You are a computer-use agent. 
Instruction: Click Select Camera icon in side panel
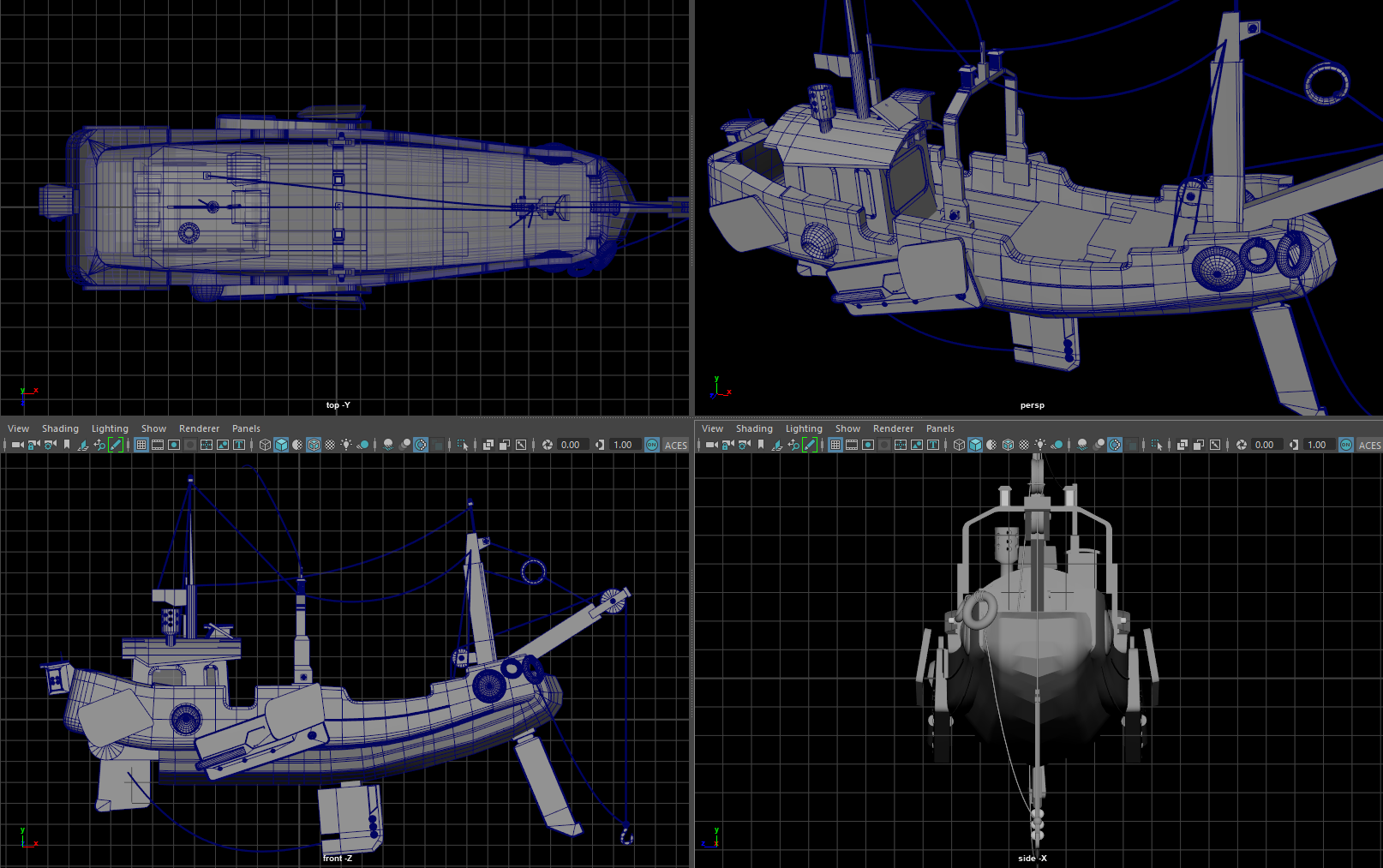[x=711, y=445]
